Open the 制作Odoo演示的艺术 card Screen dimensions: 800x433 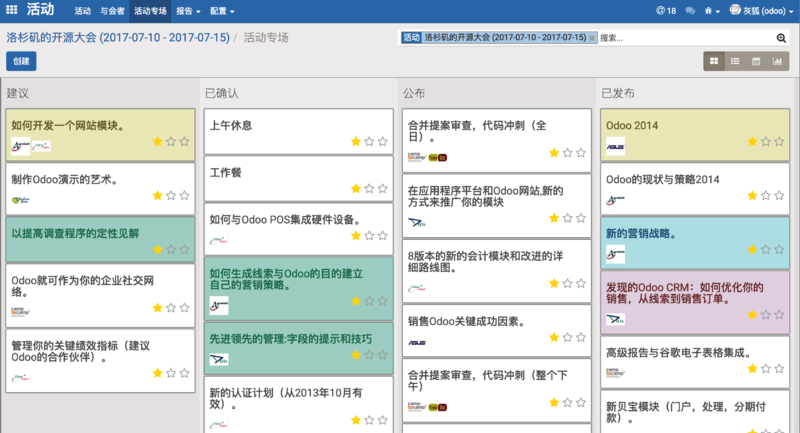point(100,189)
